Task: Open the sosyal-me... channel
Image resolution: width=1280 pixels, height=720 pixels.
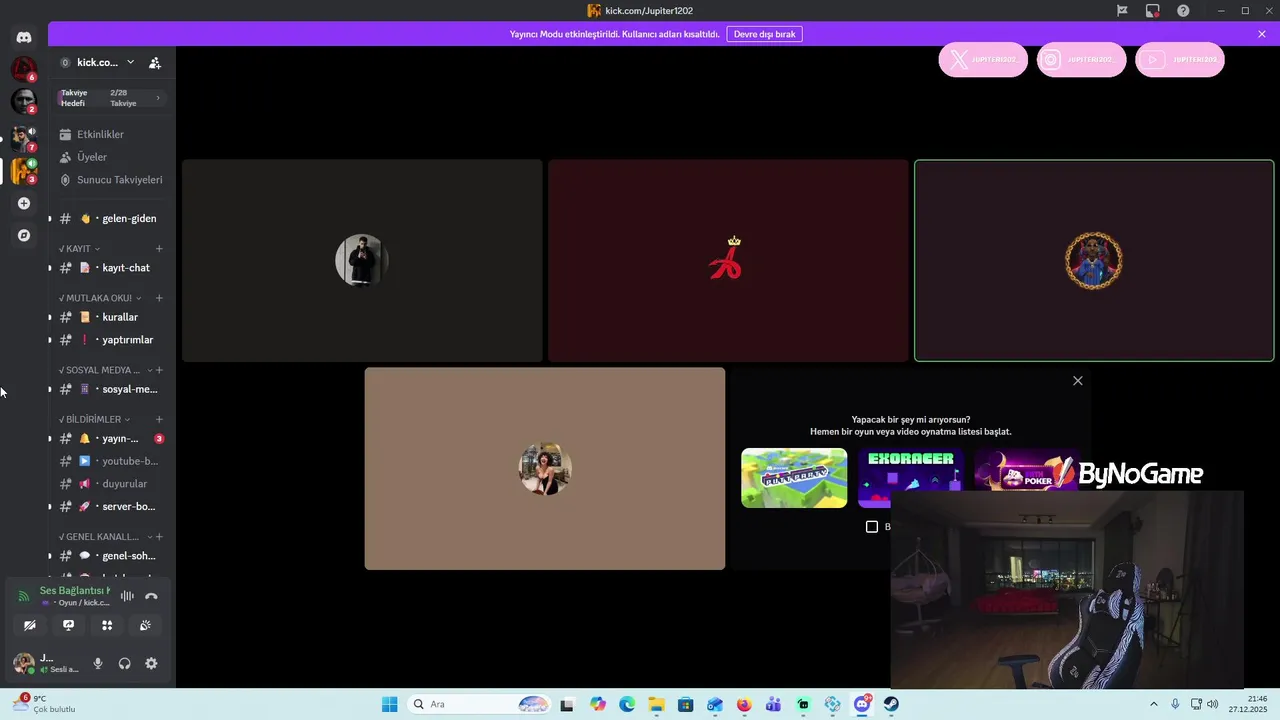Action: point(111,389)
